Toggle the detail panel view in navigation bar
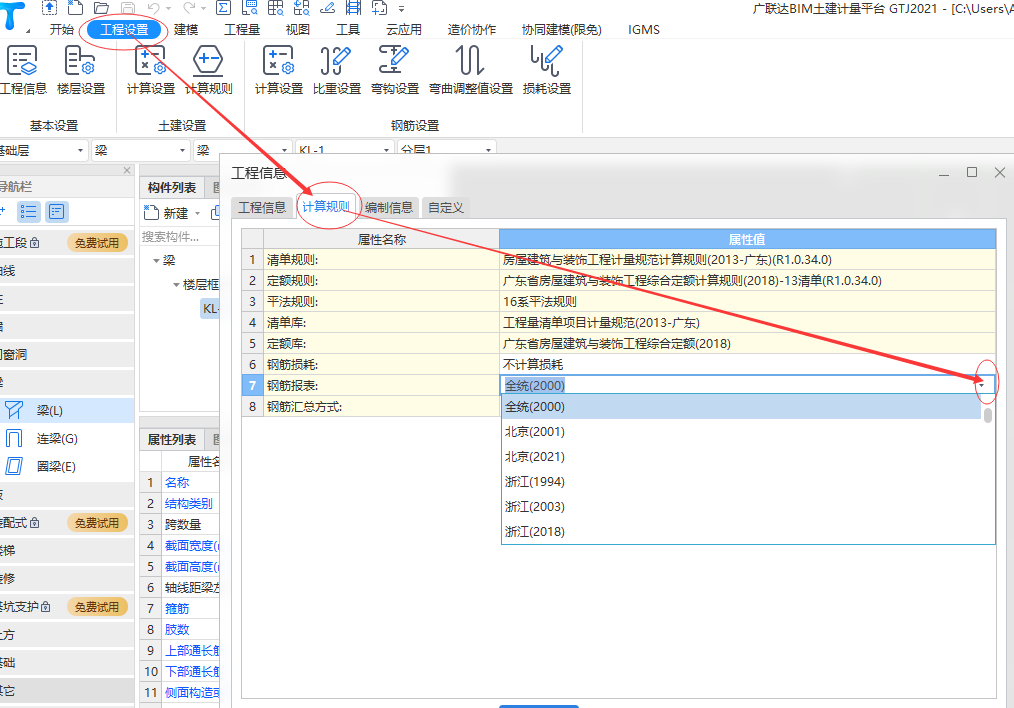 (x=57, y=211)
